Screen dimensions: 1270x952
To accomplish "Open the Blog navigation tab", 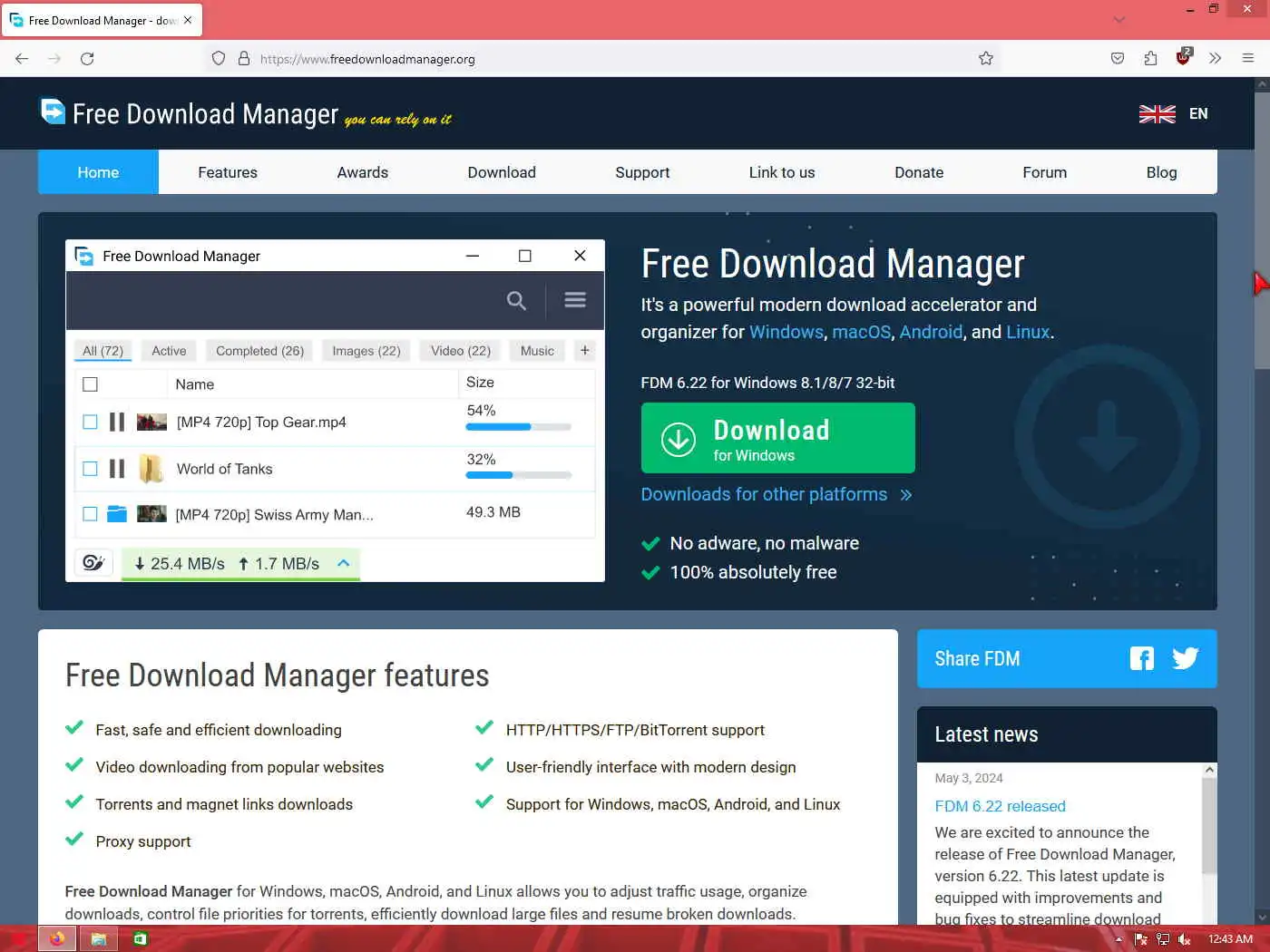I will (x=1161, y=172).
